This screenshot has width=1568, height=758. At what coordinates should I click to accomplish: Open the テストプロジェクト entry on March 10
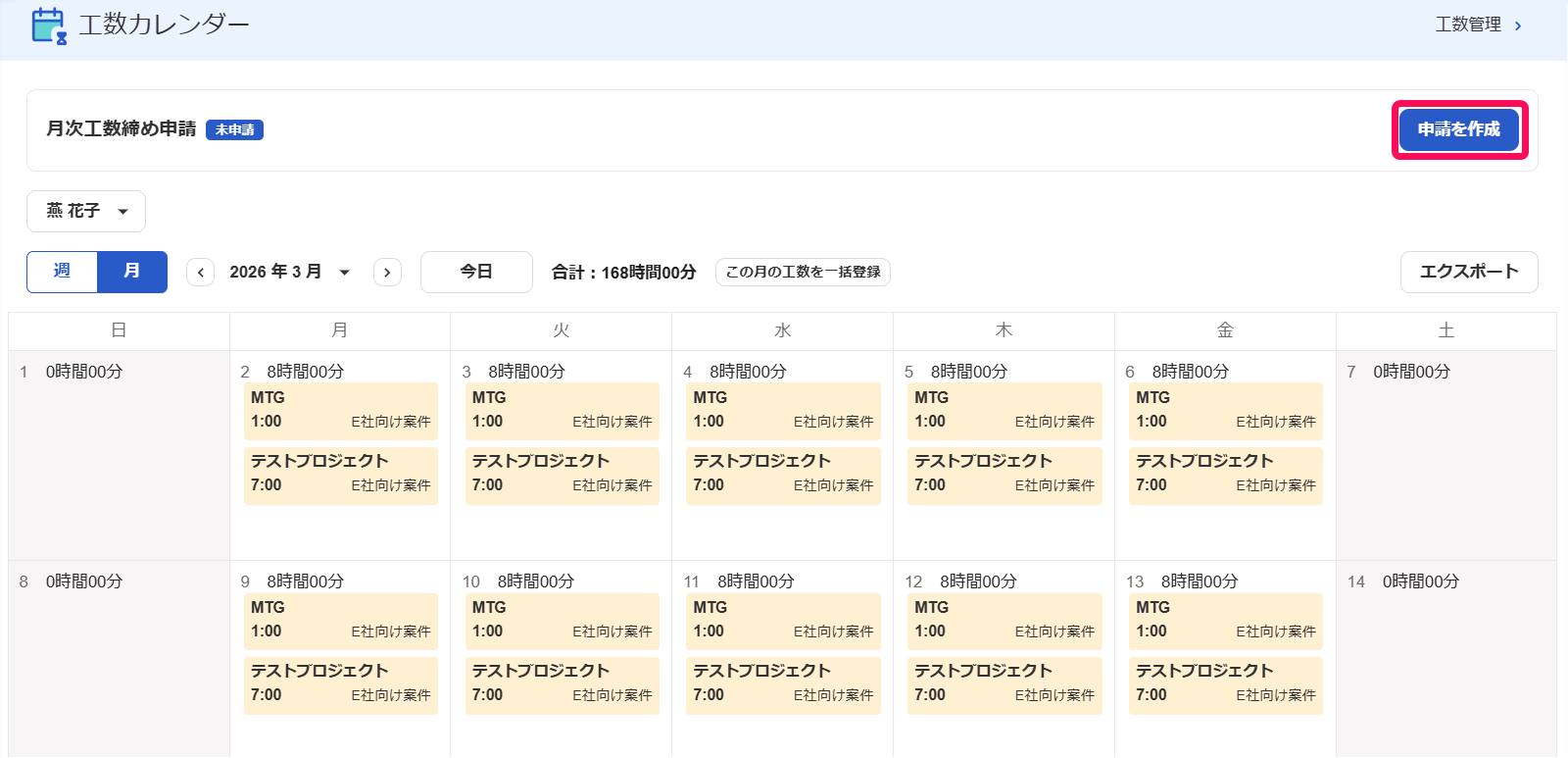pos(563,685)
